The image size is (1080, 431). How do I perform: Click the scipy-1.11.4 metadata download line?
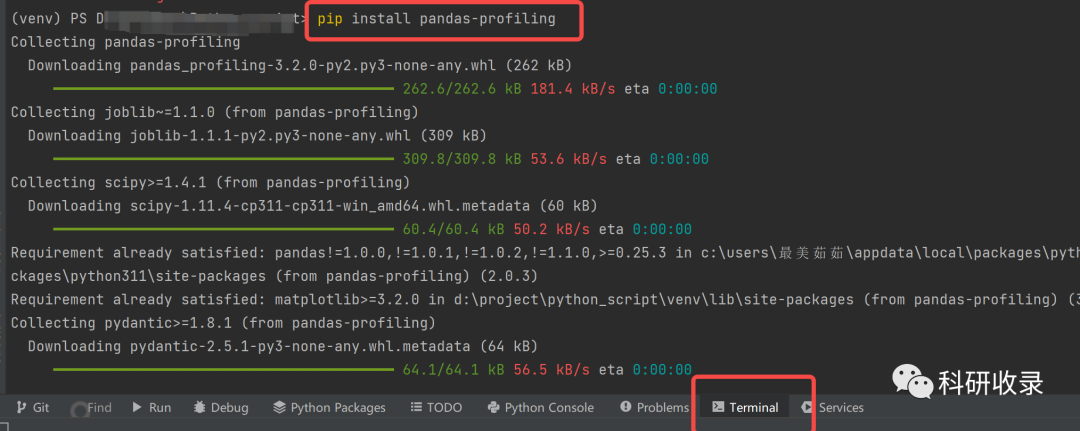313,206
